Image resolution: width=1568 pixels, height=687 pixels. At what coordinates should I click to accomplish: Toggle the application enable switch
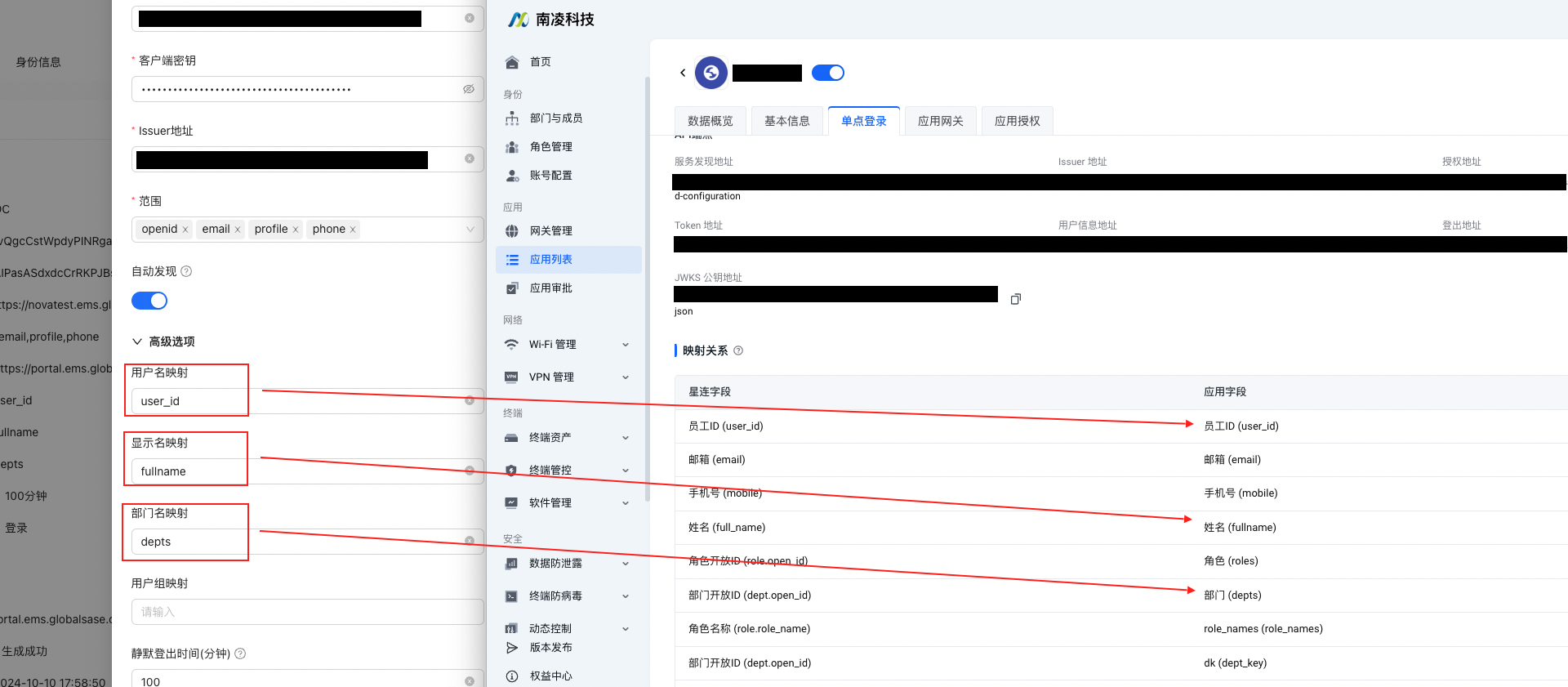click(x=828, y=74)
